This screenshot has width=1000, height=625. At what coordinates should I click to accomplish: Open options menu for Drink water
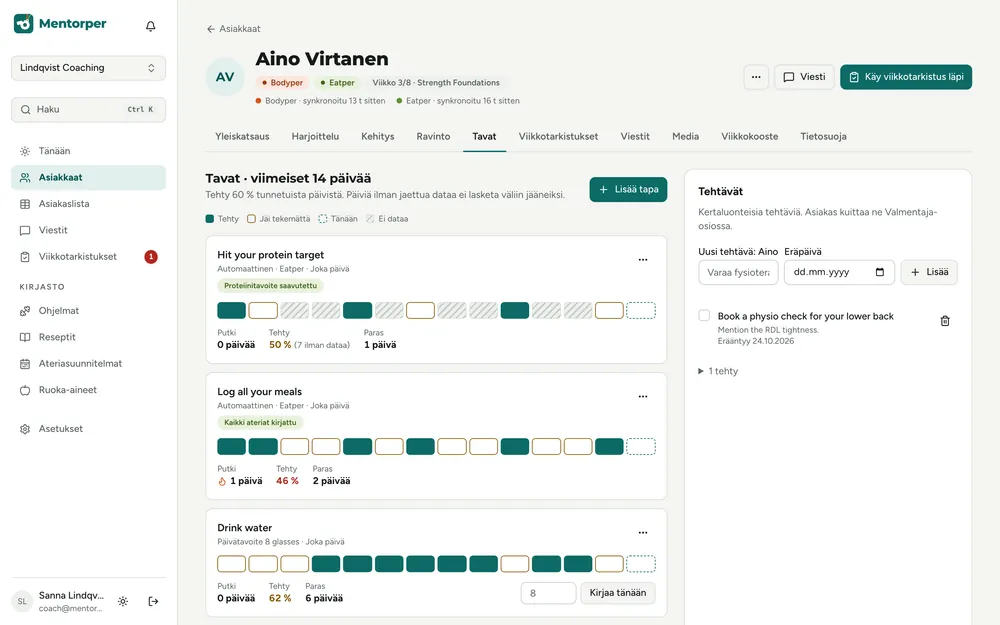(x=643, y=533)
